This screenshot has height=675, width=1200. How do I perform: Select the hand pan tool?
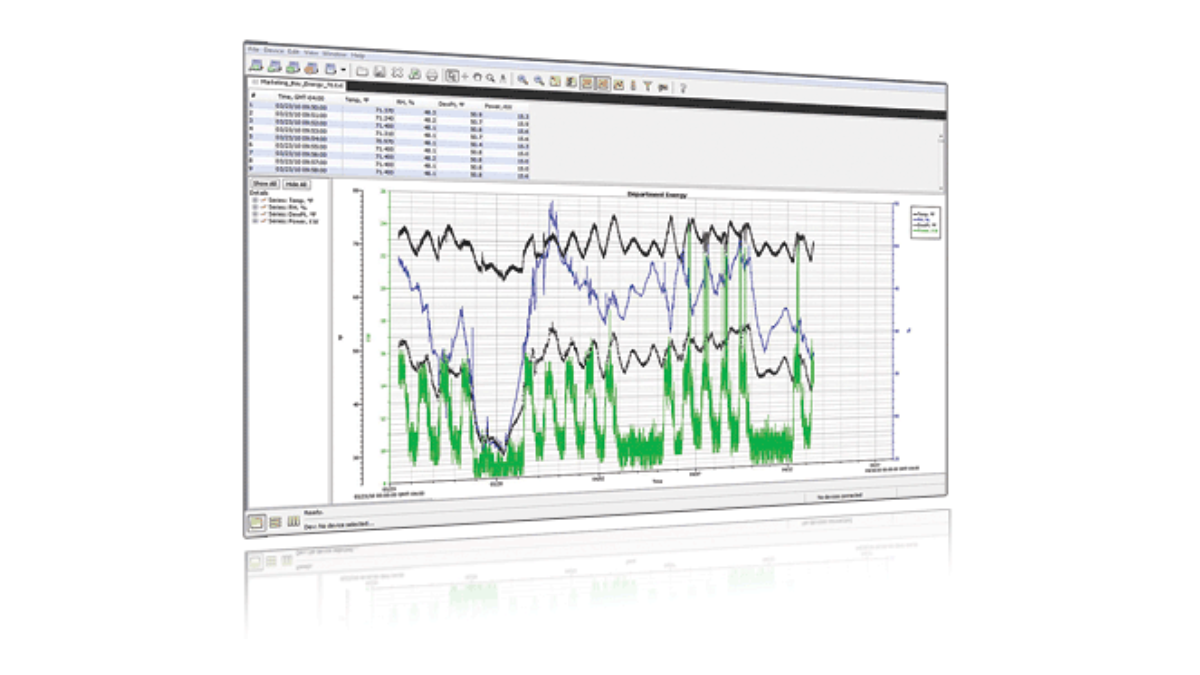pos(478,77)
